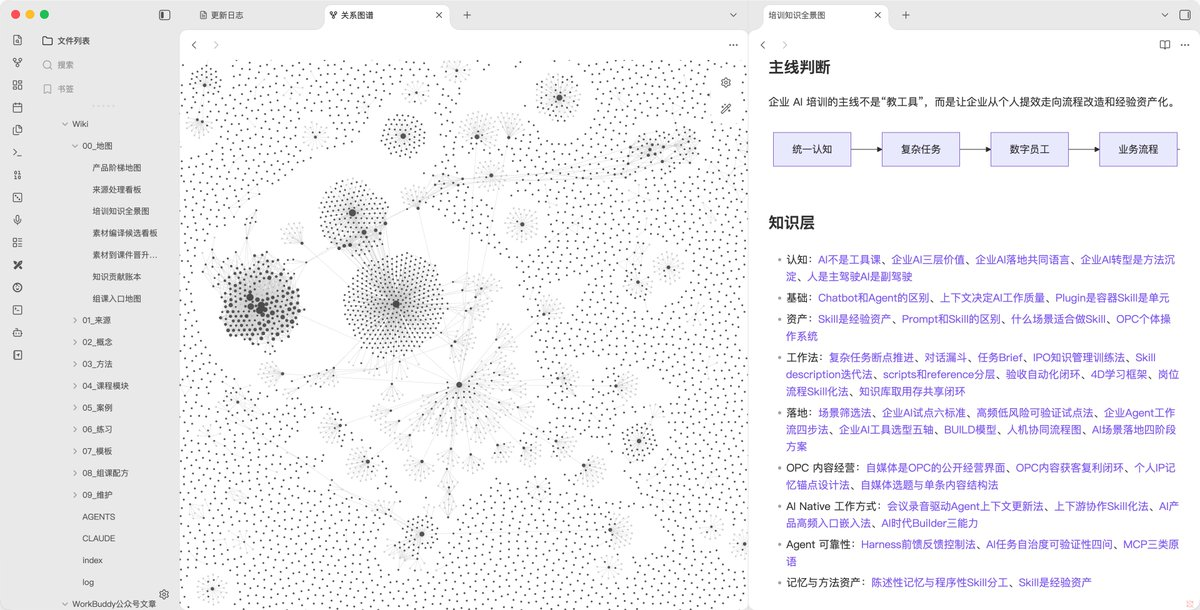Open the canvas grid ribbon icon
This screenshot has height=610, width=1200.
coord(17,84)
